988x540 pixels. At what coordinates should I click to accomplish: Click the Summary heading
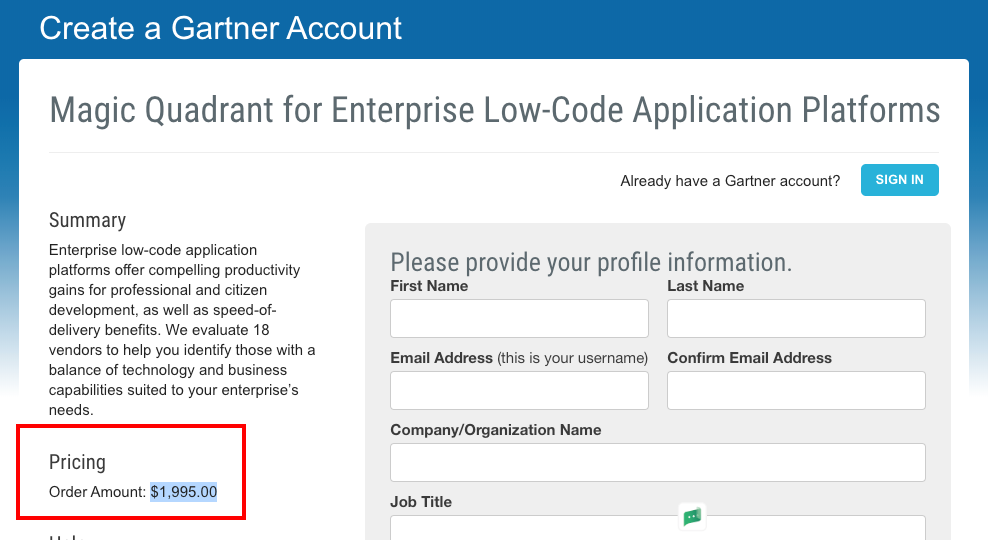[87, 220]
